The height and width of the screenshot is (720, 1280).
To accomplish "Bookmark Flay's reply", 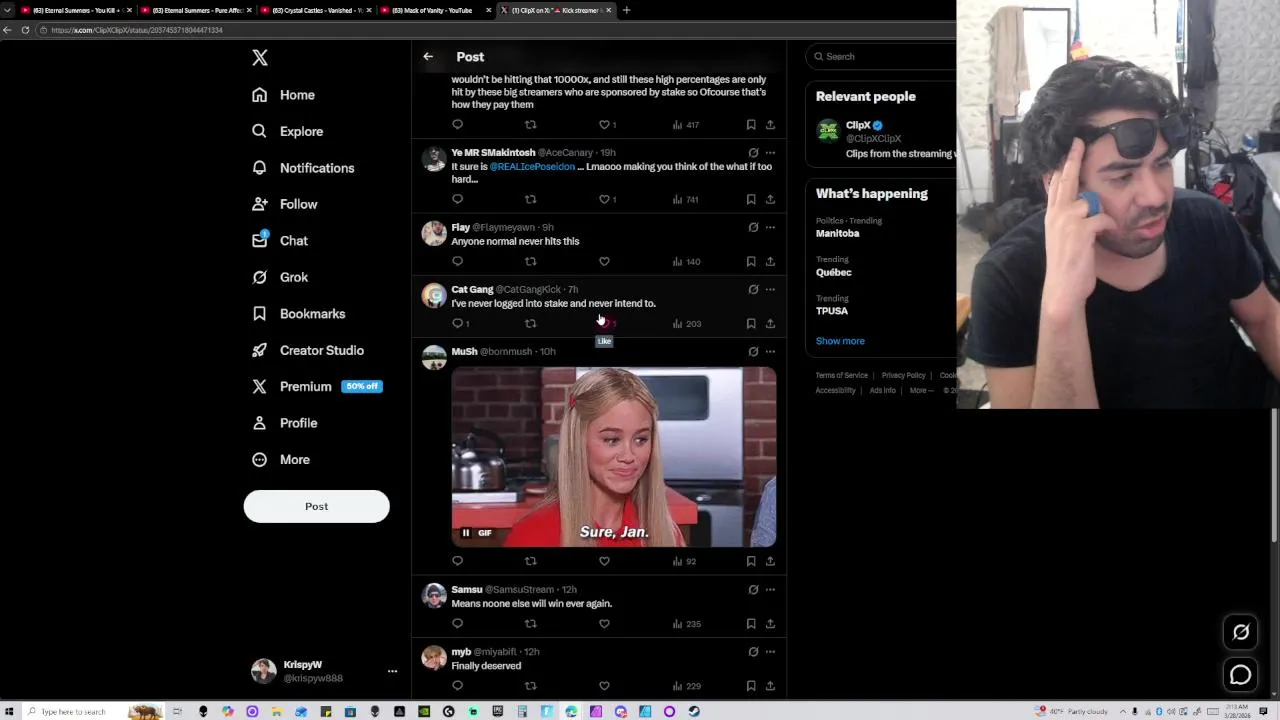I will pos(751,262).
